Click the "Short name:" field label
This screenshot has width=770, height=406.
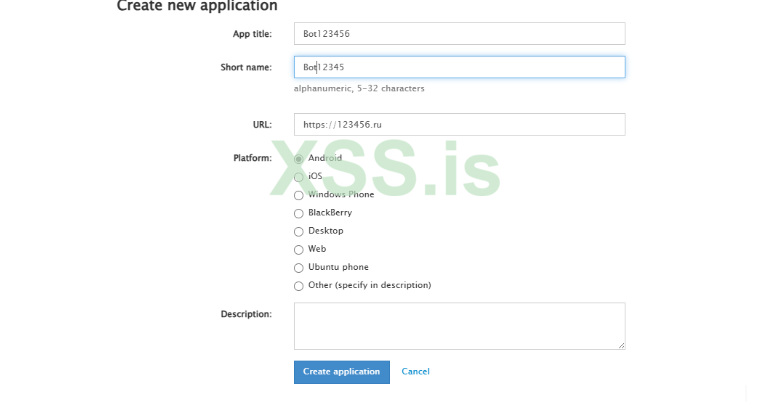tap(246, 67)
